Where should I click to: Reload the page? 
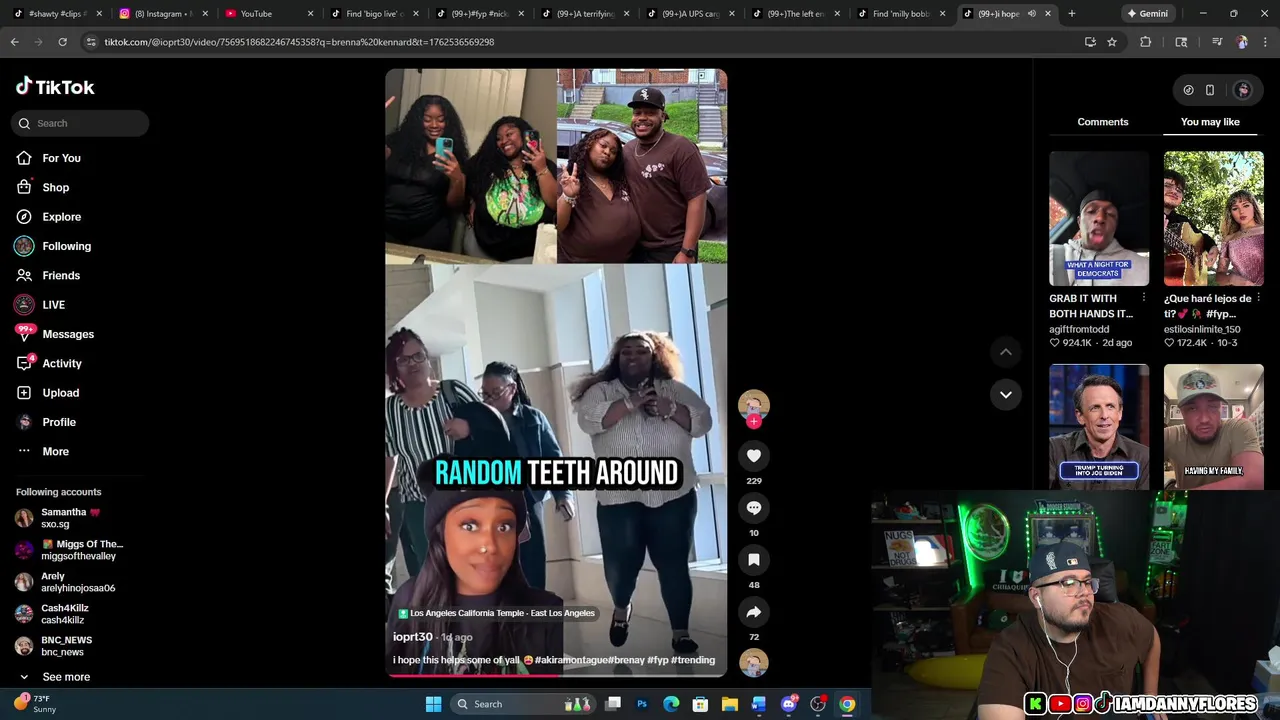point(62,42)
